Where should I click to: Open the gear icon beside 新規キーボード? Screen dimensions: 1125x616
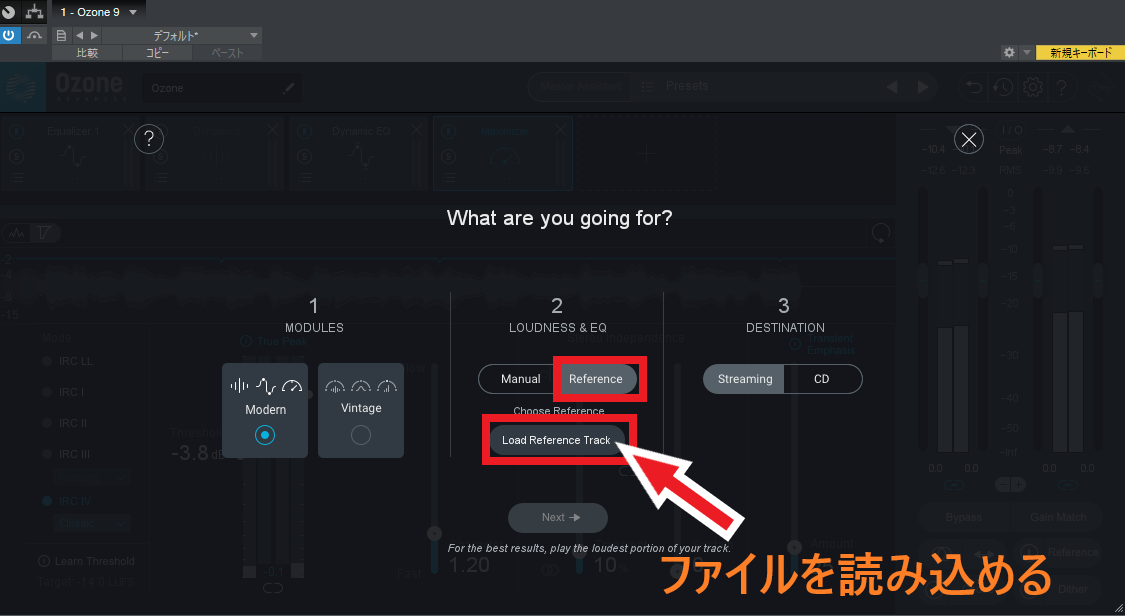[1009, 52]
